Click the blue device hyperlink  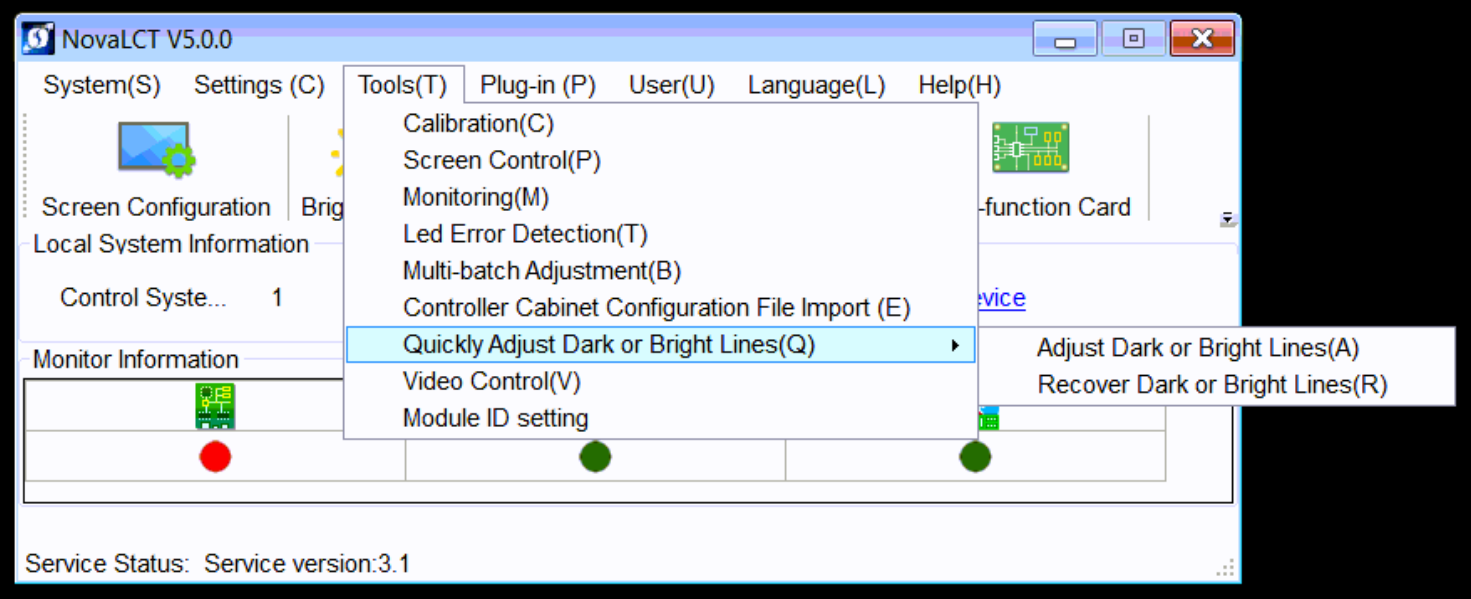click(1002, 298)
